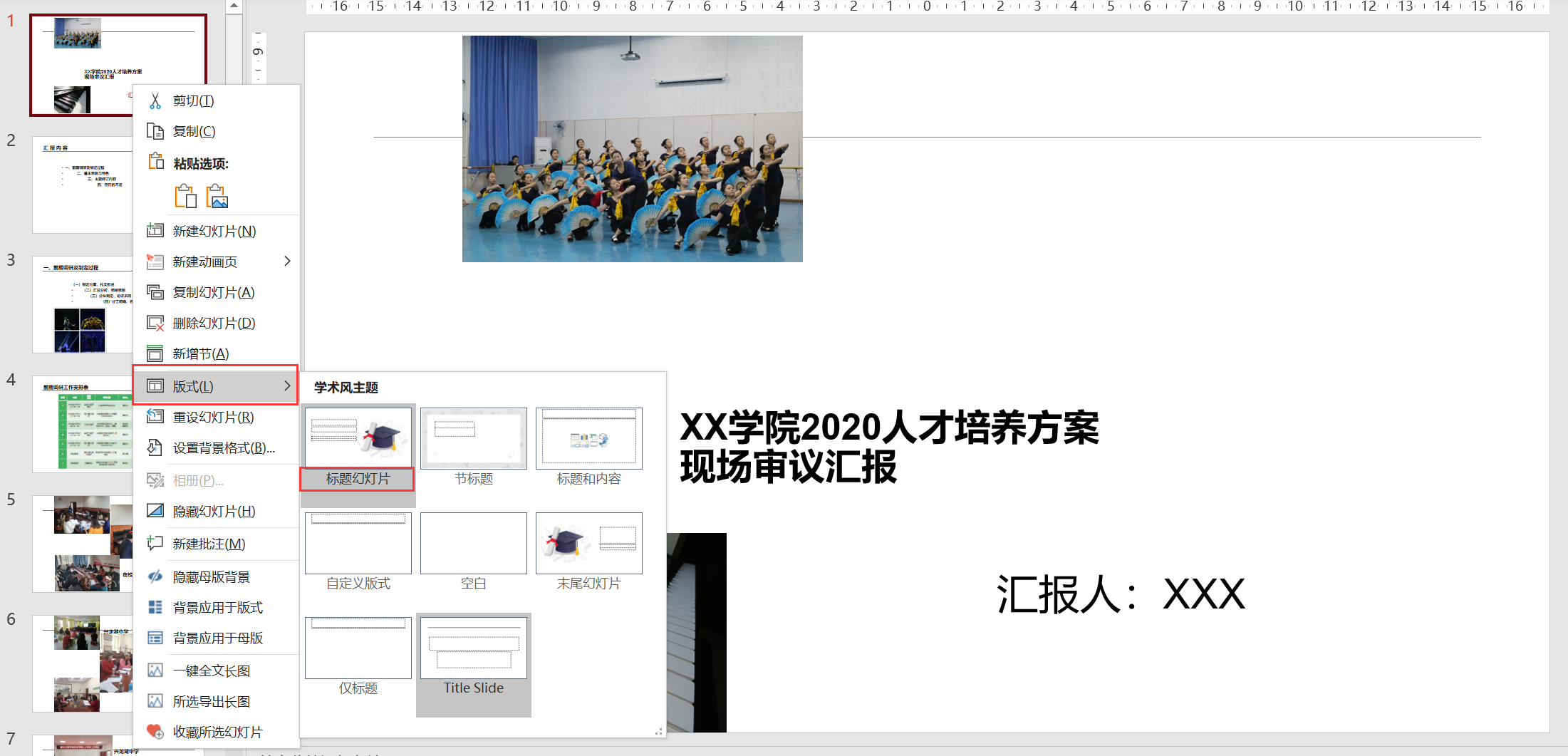Paste as picture icon

pyautogui.click(x=217, y=196)
